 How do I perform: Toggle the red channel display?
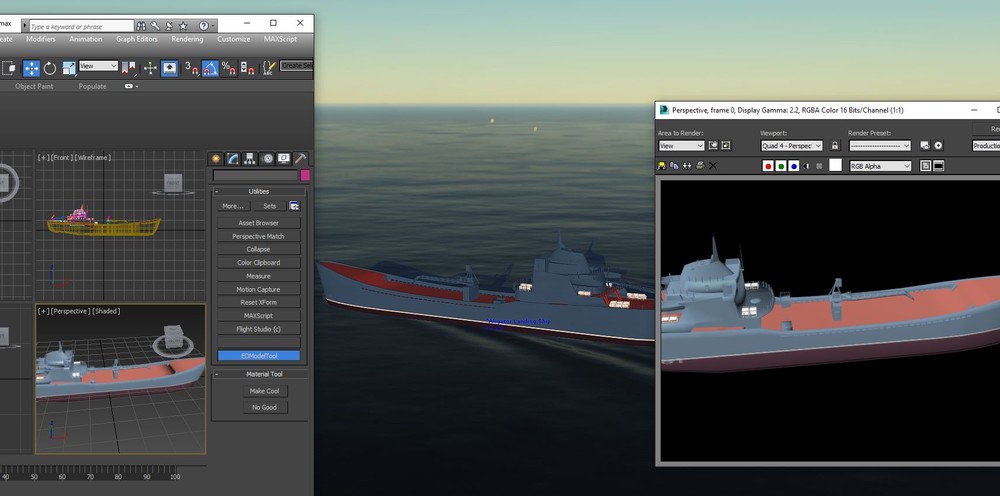[x=768, y=166]
